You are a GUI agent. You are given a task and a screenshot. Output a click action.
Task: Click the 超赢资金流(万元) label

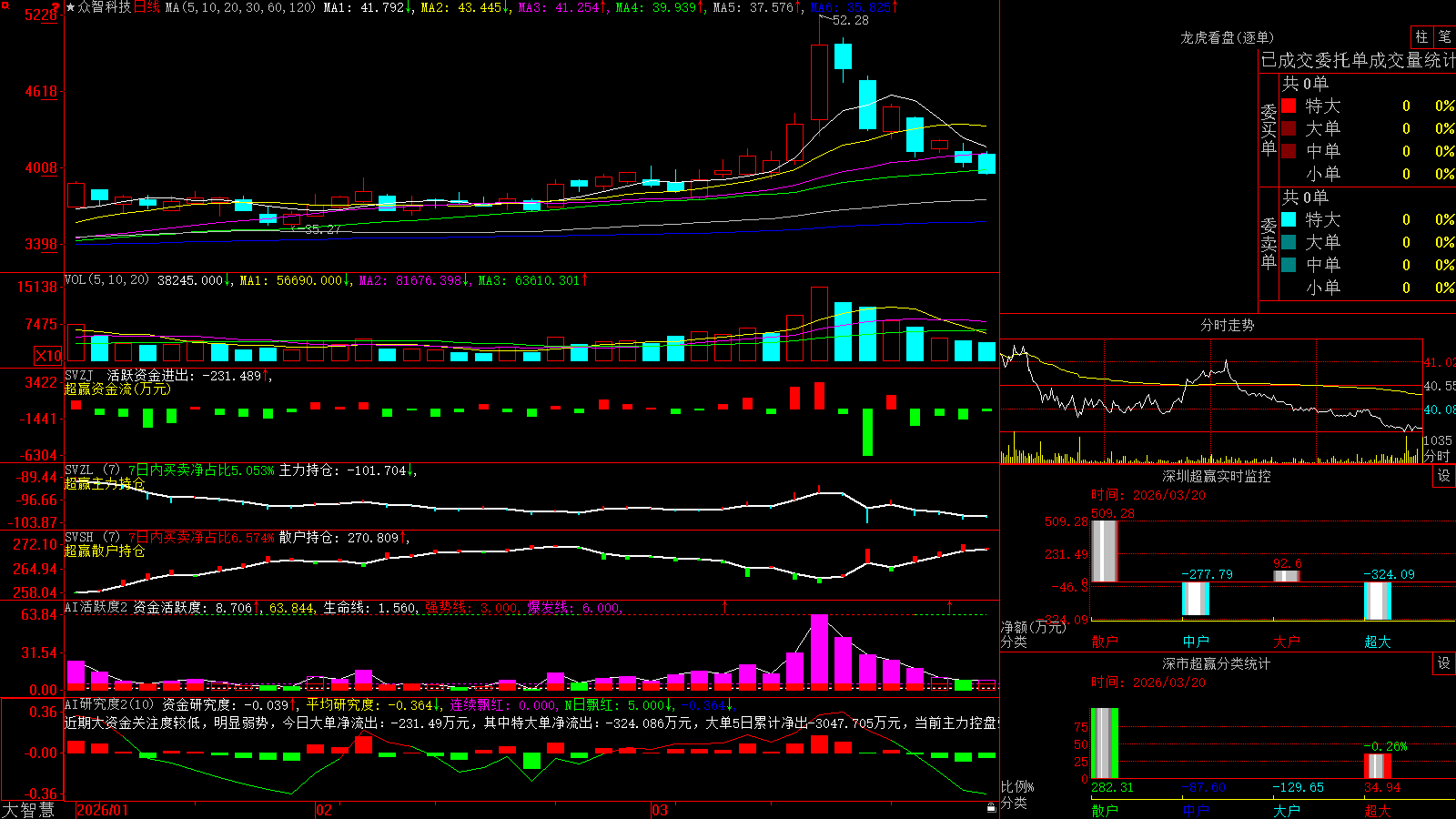click(117, 389)
